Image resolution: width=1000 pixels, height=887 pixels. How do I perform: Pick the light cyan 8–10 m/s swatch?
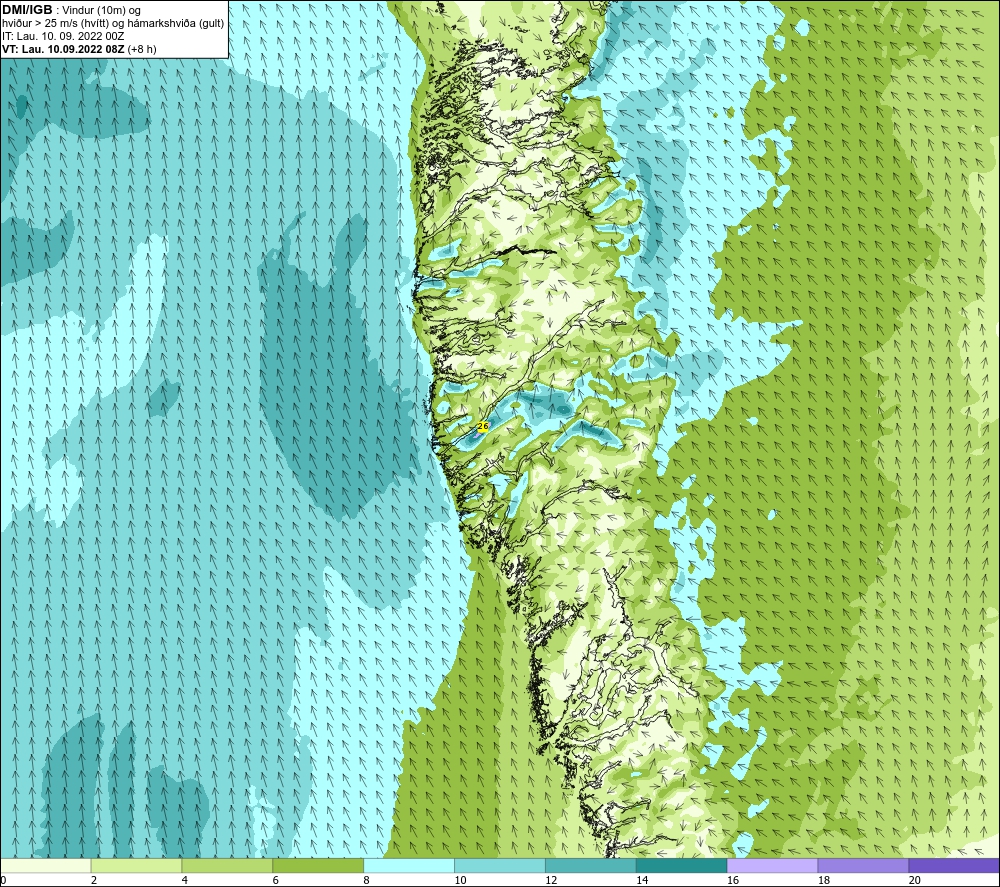pyautogui.click(x=409, y=865)
